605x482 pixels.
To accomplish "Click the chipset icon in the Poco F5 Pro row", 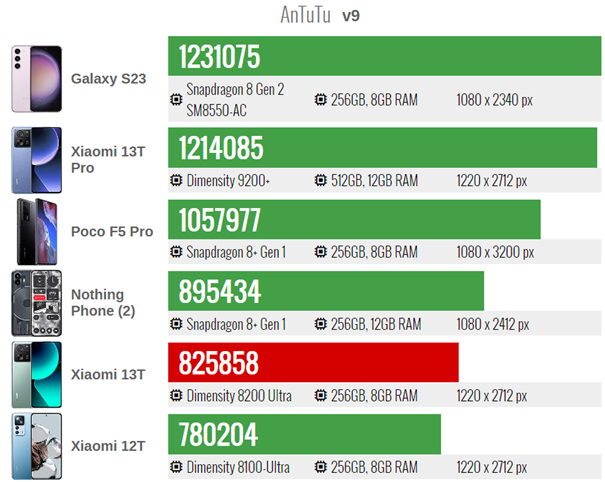I will point(176,252).
